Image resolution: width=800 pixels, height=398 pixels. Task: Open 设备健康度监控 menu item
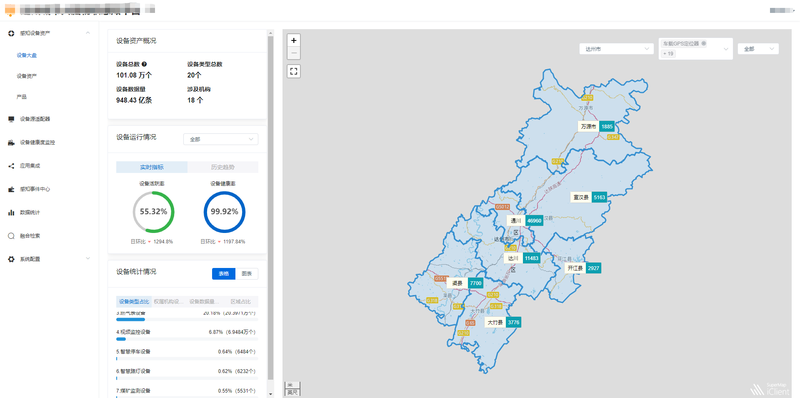(37, 142)
